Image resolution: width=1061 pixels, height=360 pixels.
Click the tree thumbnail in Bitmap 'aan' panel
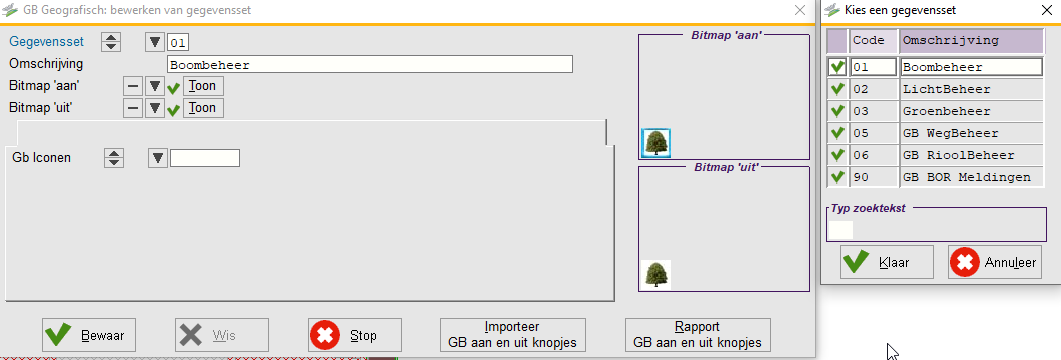coord(656,143)
